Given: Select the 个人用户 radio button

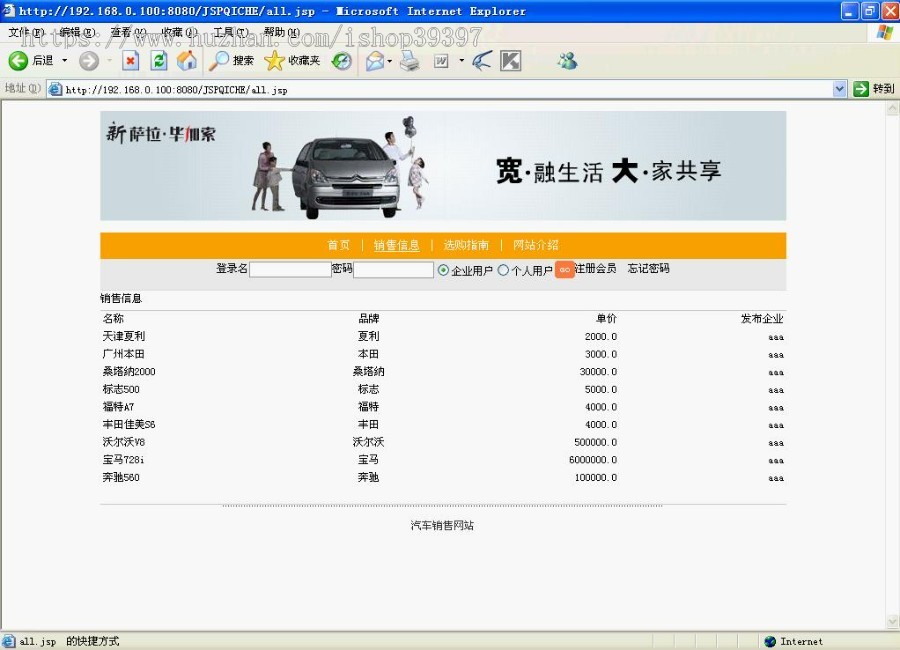Looking at the screenshot, I should click(503, 270).
